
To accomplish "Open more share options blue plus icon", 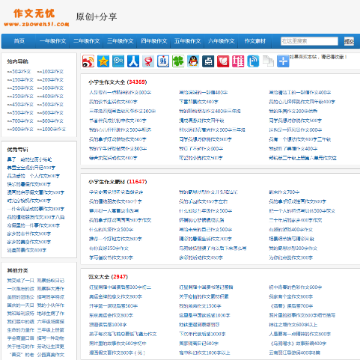I will 283,61.
